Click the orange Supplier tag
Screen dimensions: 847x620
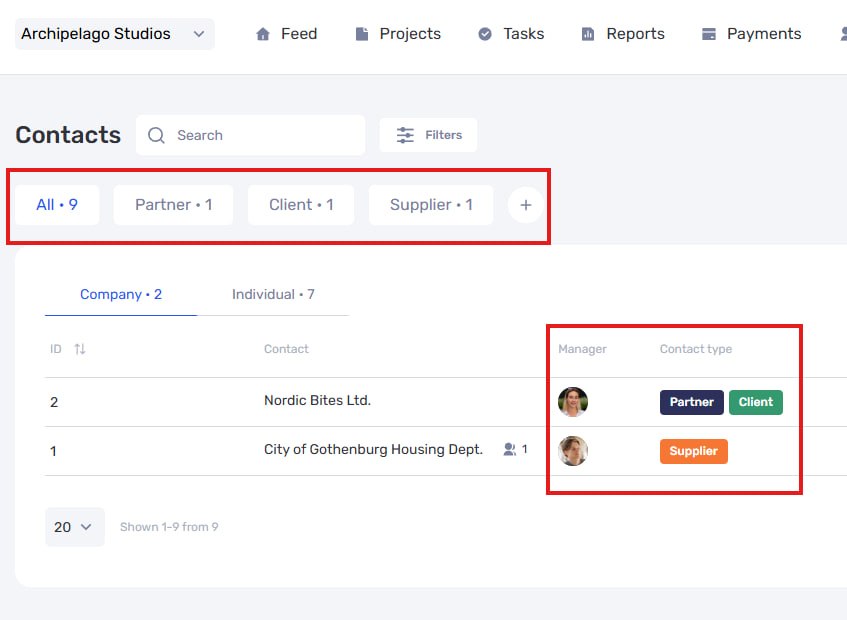(x=694, y=451)
